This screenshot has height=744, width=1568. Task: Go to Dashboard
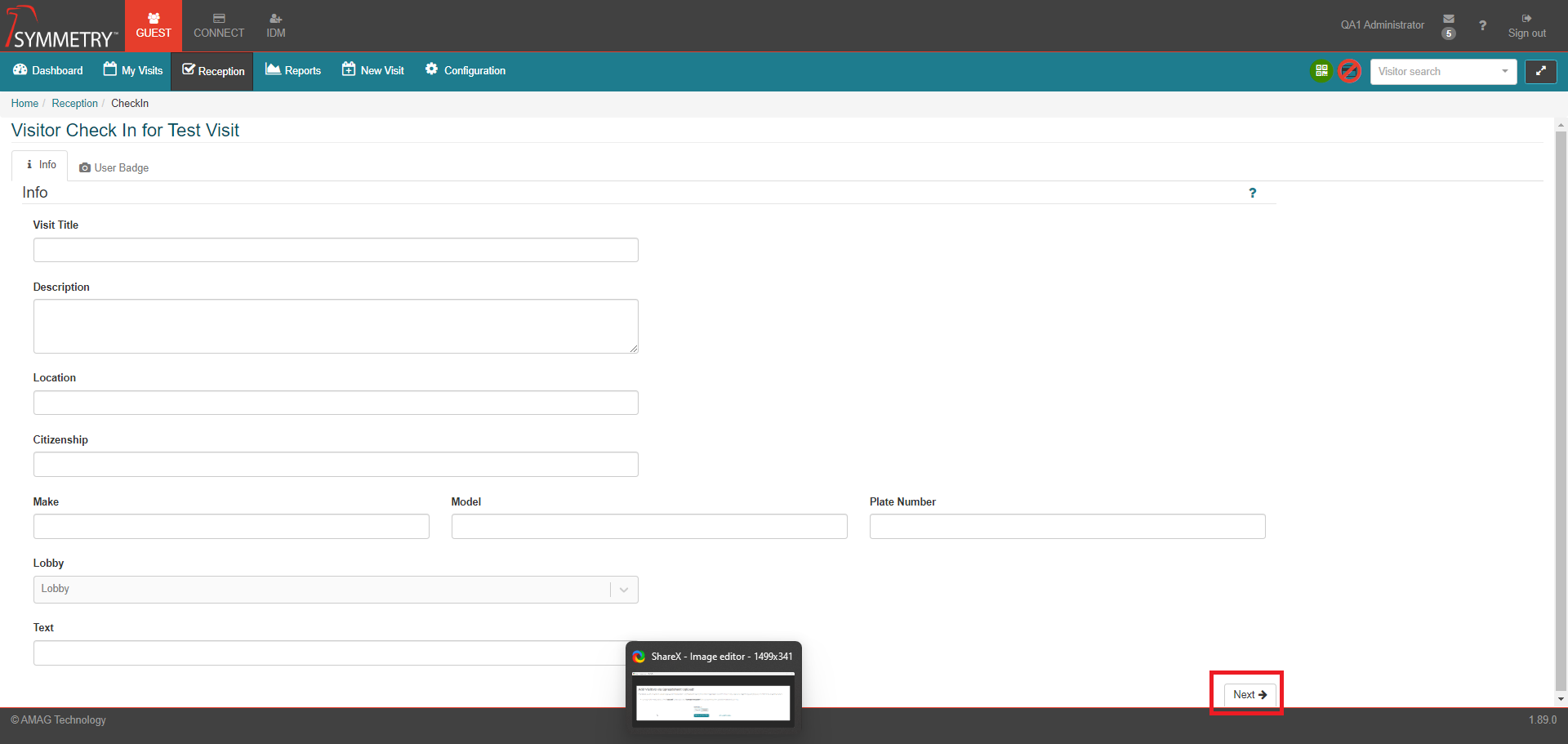coord(48,71)
